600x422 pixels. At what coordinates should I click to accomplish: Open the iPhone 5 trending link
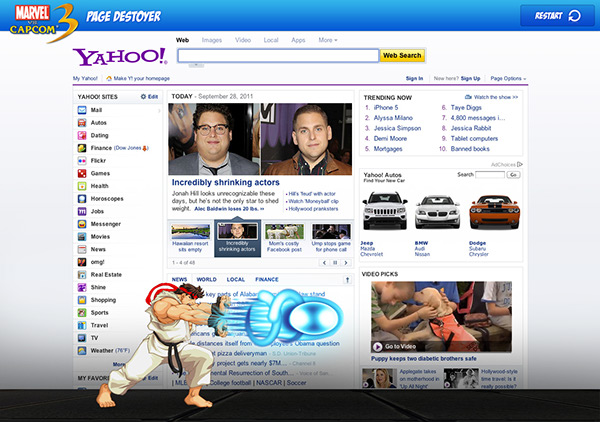[x=386, y=108]
